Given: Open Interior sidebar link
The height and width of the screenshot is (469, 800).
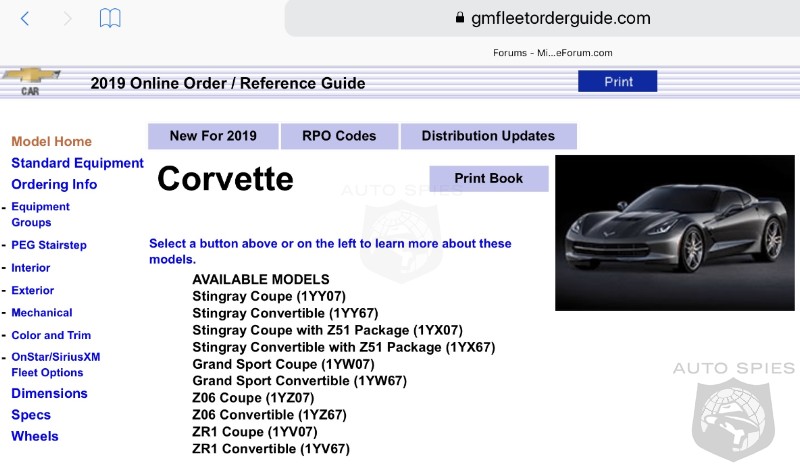Looking at the screenshot, I should tap(31, 268).
